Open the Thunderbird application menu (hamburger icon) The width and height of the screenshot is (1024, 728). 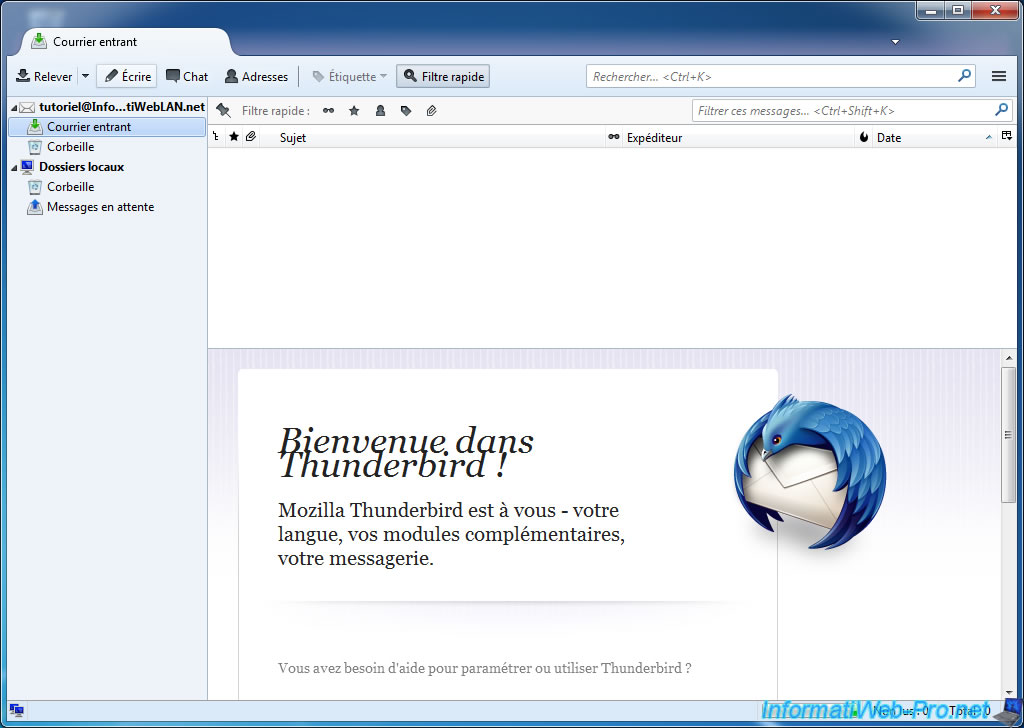999,76
